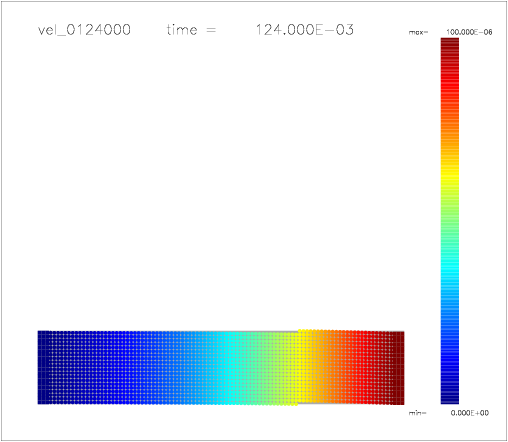508x442 pixels.
Task: Click the "min=" text beside colorbar
Action: (x=418, y=413)
